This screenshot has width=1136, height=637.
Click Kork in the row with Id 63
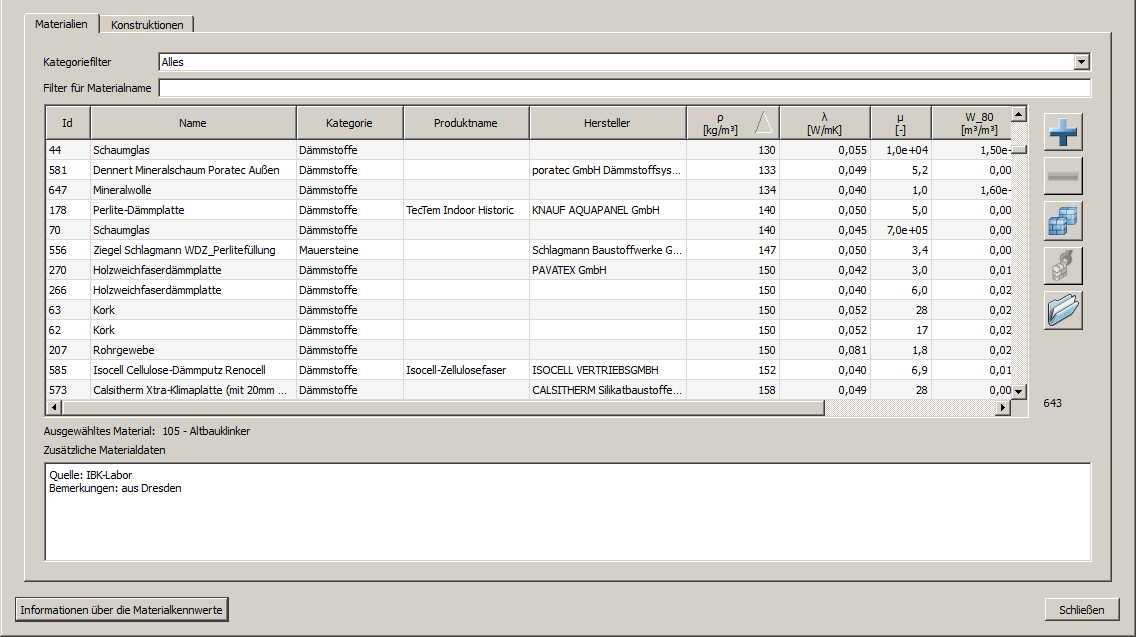click(104, 310)
